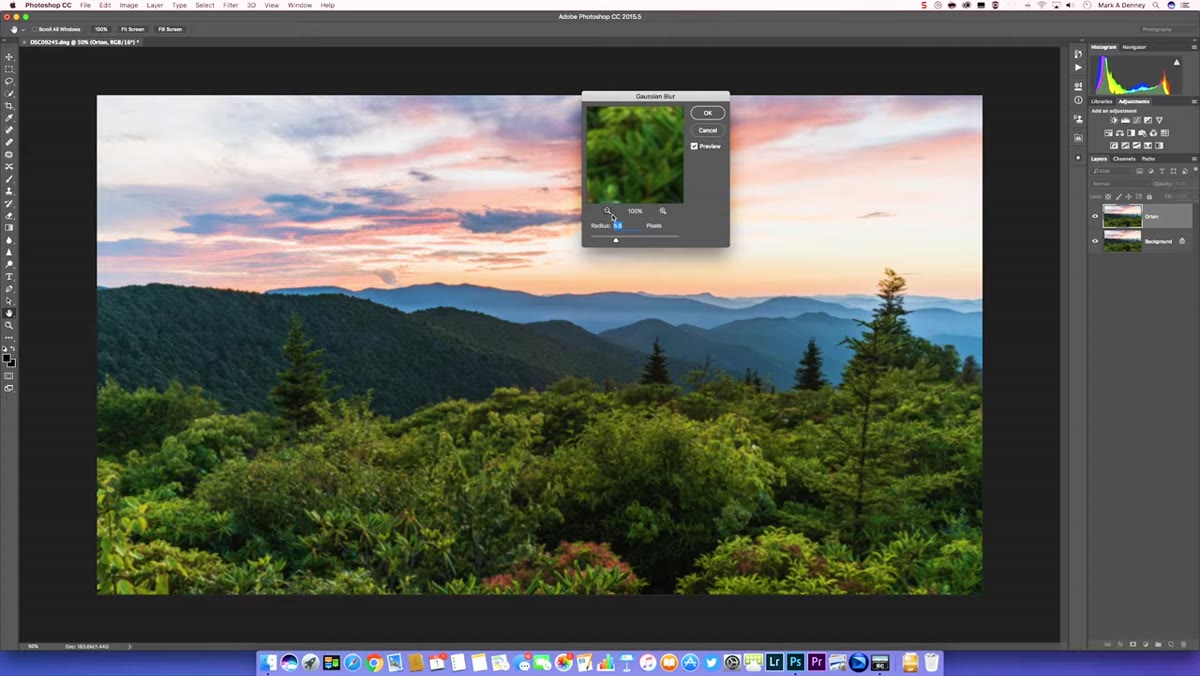Open the Actions panel play icon

point(1078,67)
